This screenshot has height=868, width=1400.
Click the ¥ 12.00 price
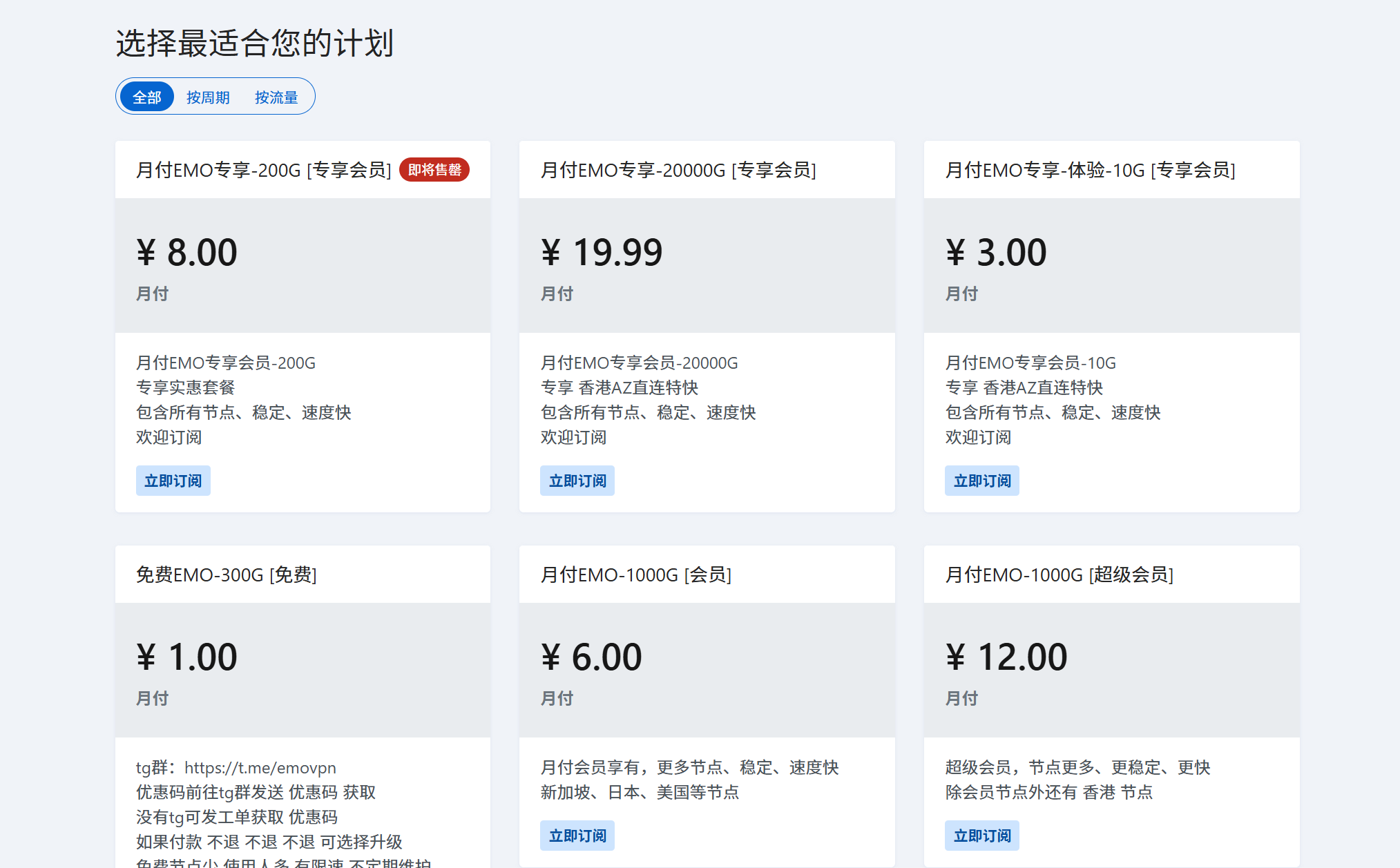[x=1006, y=657]
